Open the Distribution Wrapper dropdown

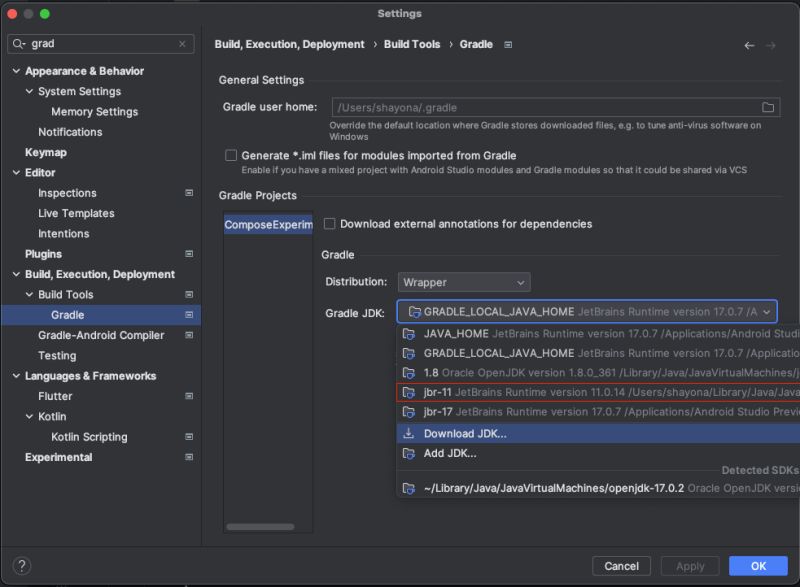(x=463, y=282)
